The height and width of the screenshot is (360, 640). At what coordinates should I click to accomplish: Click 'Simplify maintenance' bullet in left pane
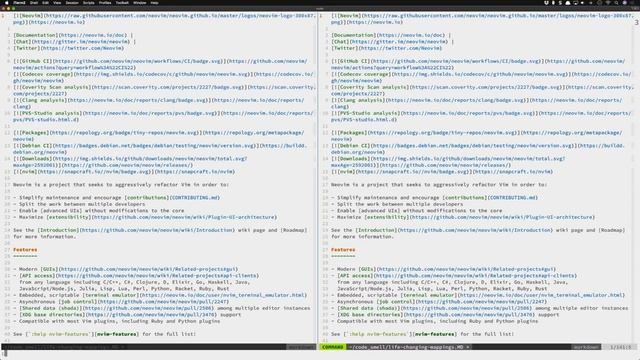coord(116,198)
